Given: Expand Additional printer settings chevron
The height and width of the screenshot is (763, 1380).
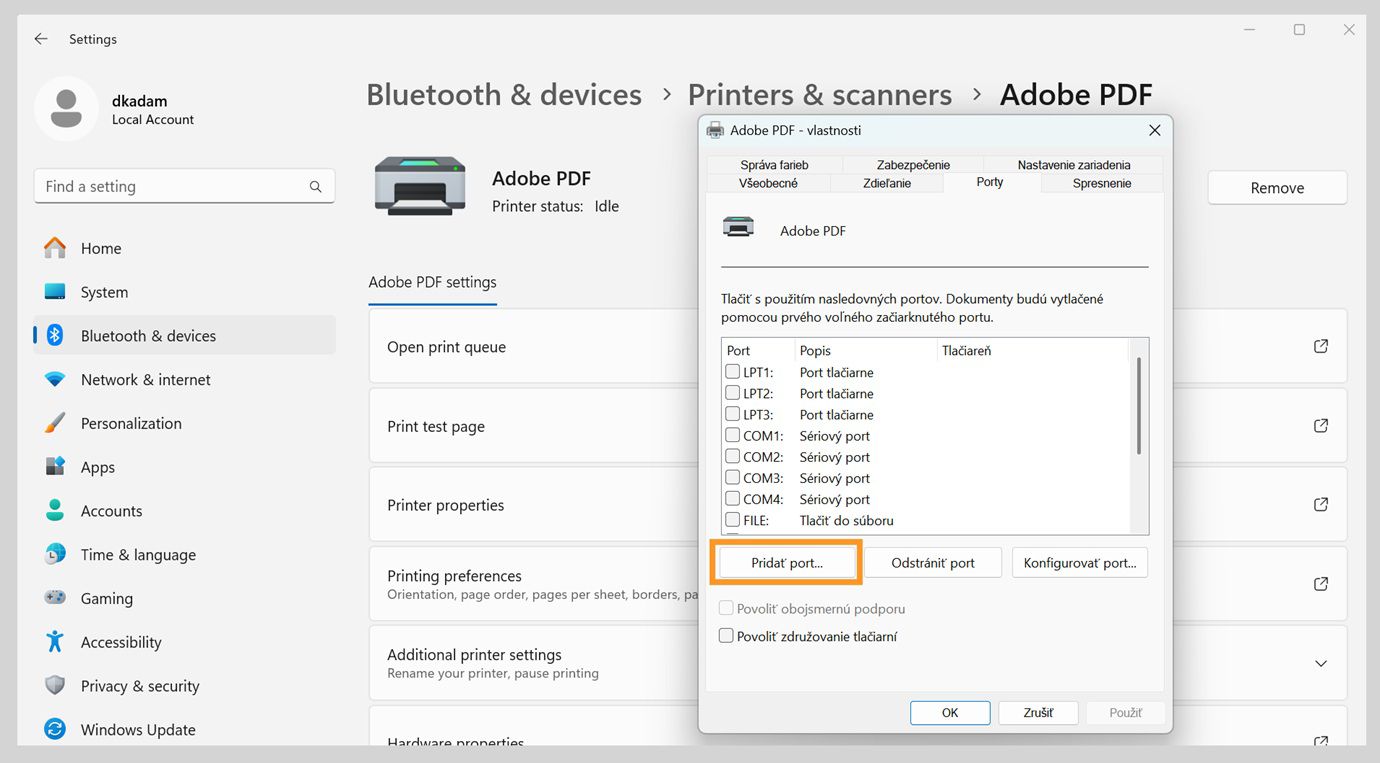Looking at the screenshot, I should coord(1321,664).
